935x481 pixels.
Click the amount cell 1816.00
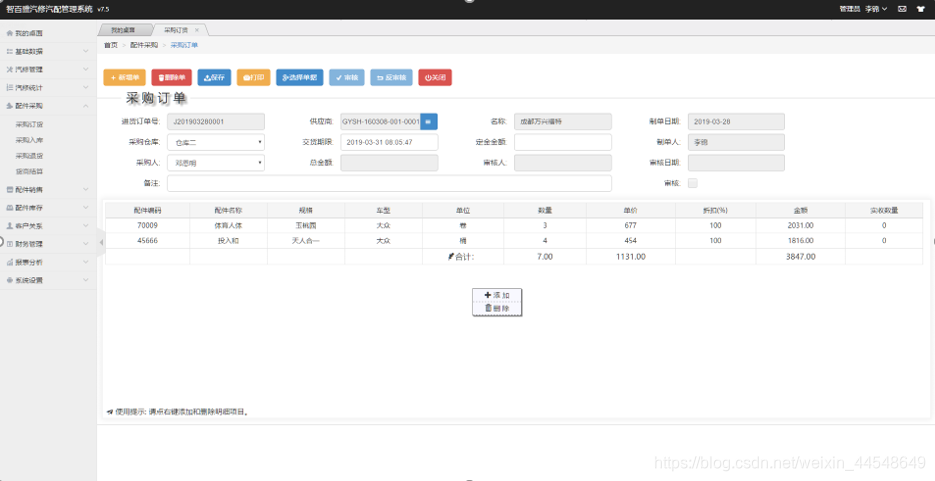[800, 241]
